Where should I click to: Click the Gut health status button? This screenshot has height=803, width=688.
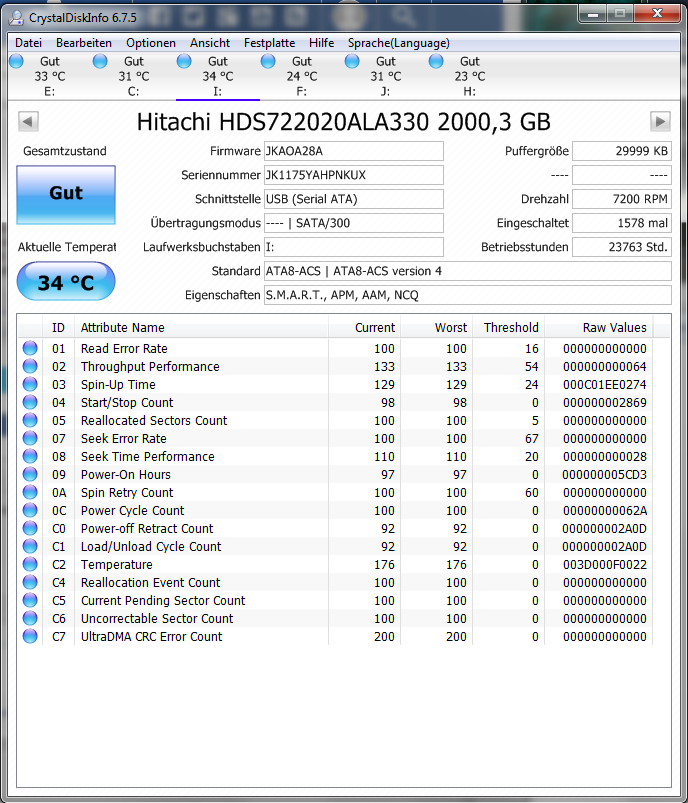(66, 195)
